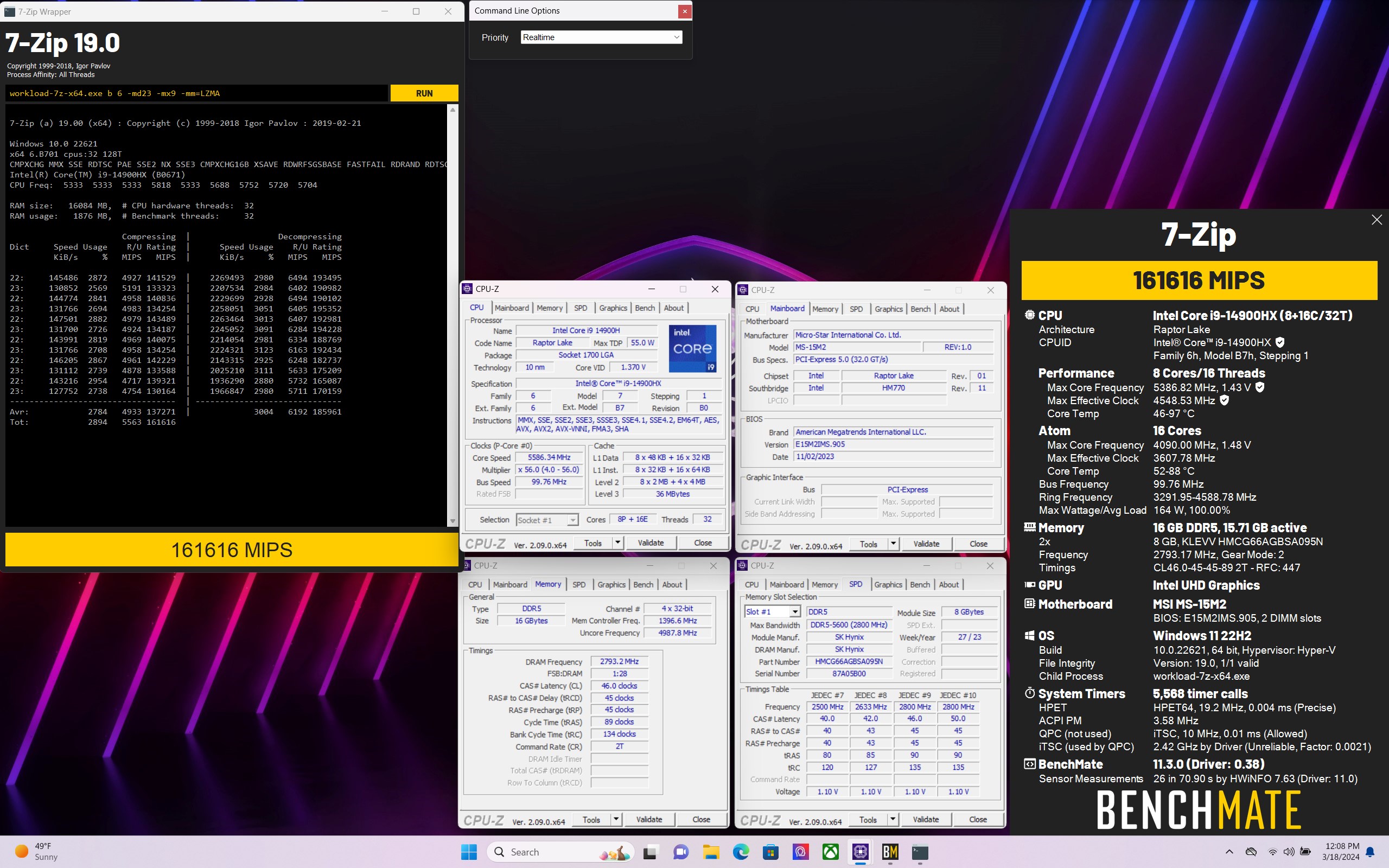
Task: Open Microsoft Store from the taskbar
Action: 770,852
